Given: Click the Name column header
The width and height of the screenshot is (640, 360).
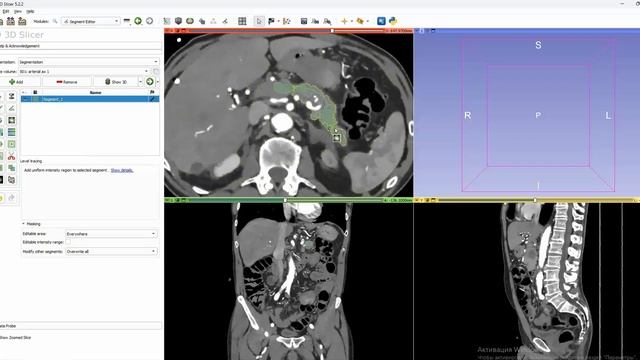Looking at the screenshot, I should tap(95, 93).
